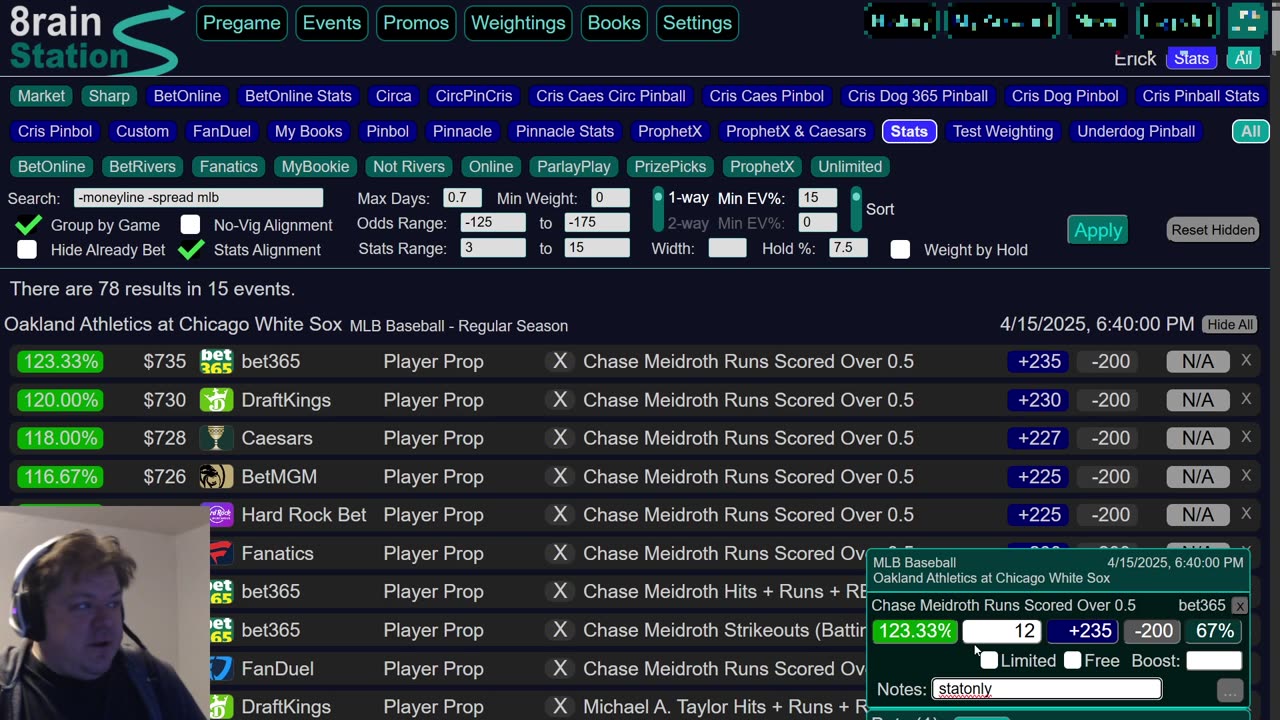
Task: Click the DraftKings logo in the +230 row
Action: [217, 400]
